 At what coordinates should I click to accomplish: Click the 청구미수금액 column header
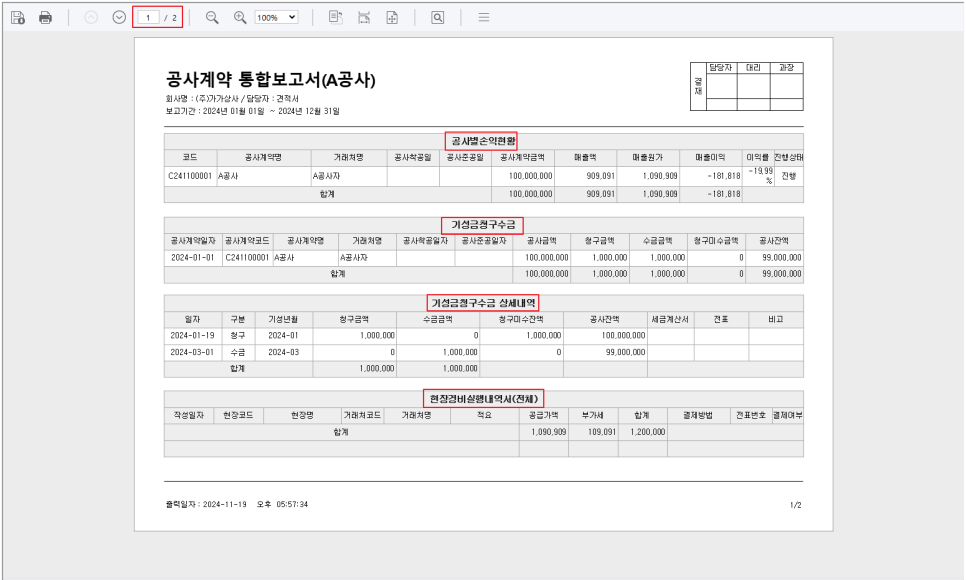716,241
